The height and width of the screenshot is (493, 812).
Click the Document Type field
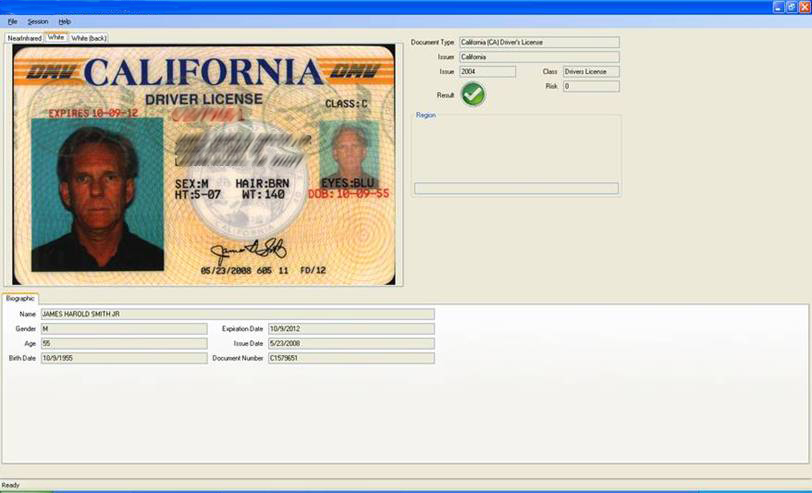click(539, 42)
